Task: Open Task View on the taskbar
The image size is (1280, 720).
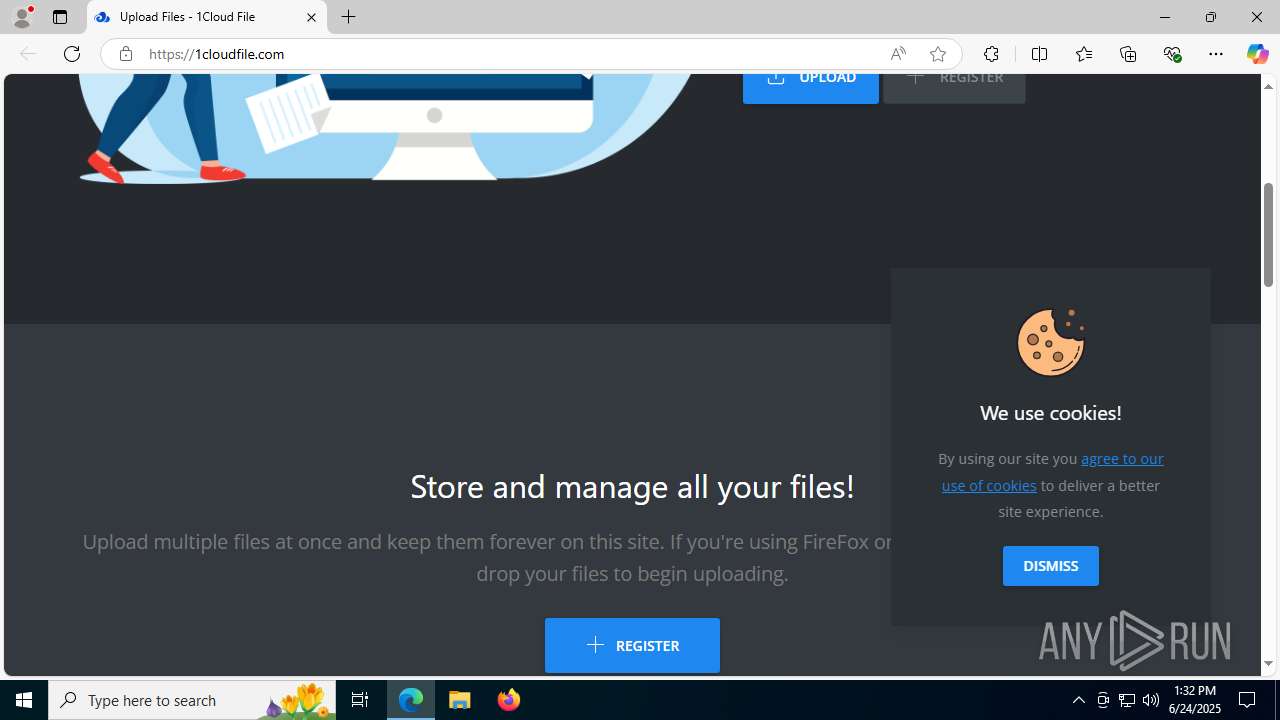Action: [360, 700]
